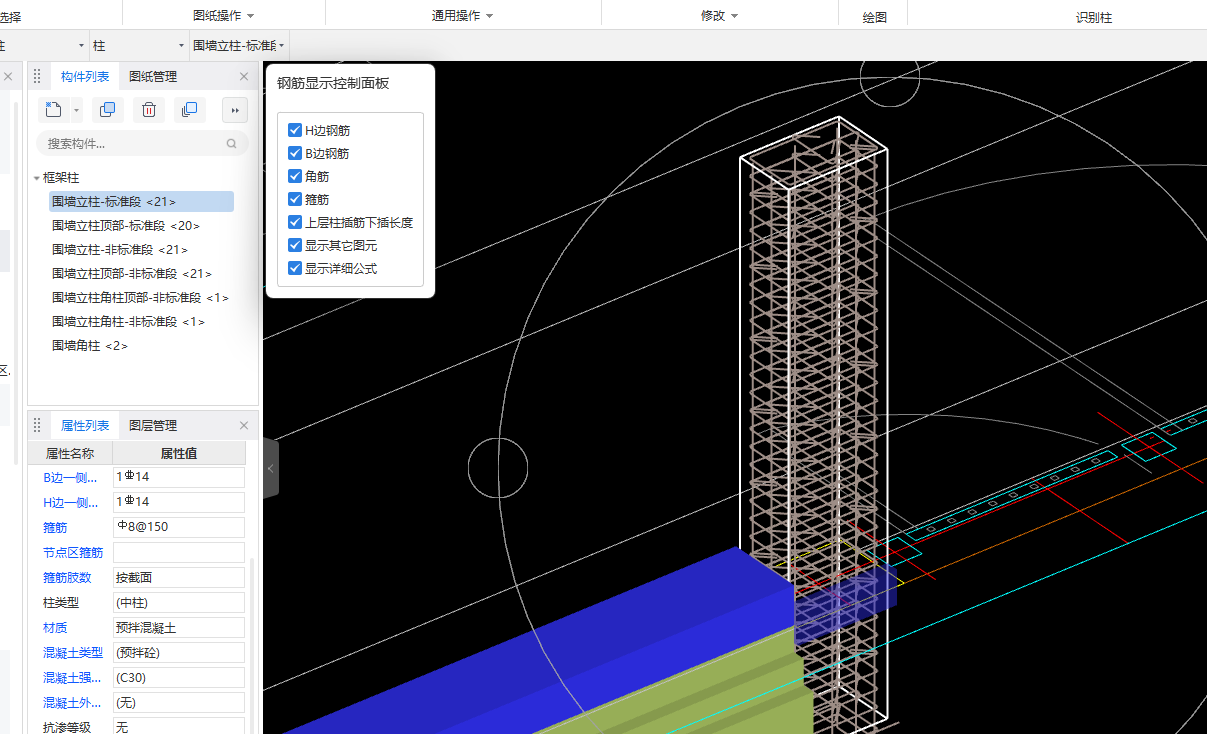Click the drag handle of 构件列表 panel

click(x=37, y=76)
